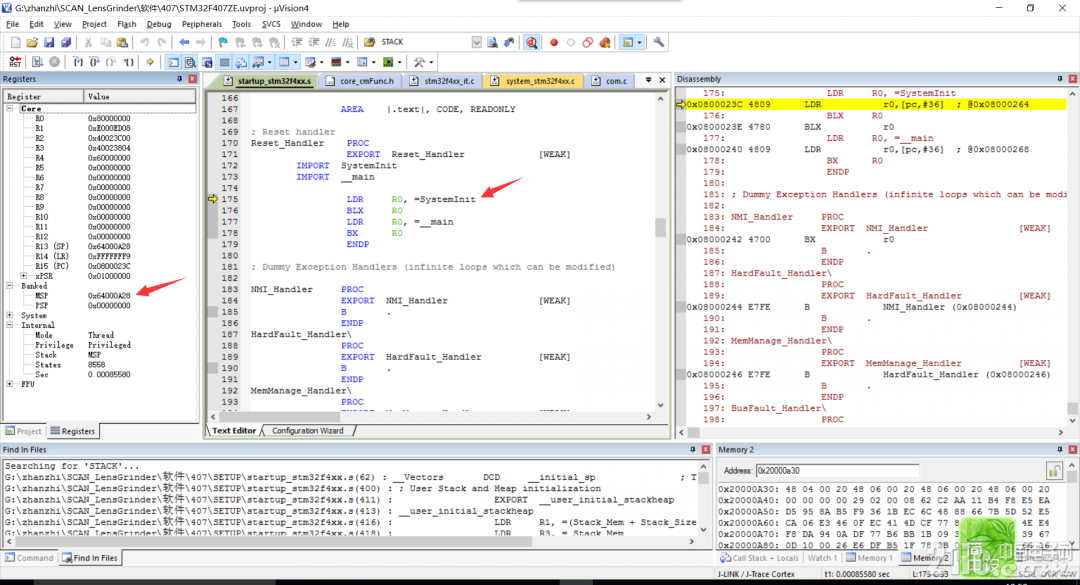Switch to core_cmFunc.h tab
The width and height of the screenshot is (1080, 585).
[x=359, y=81]
